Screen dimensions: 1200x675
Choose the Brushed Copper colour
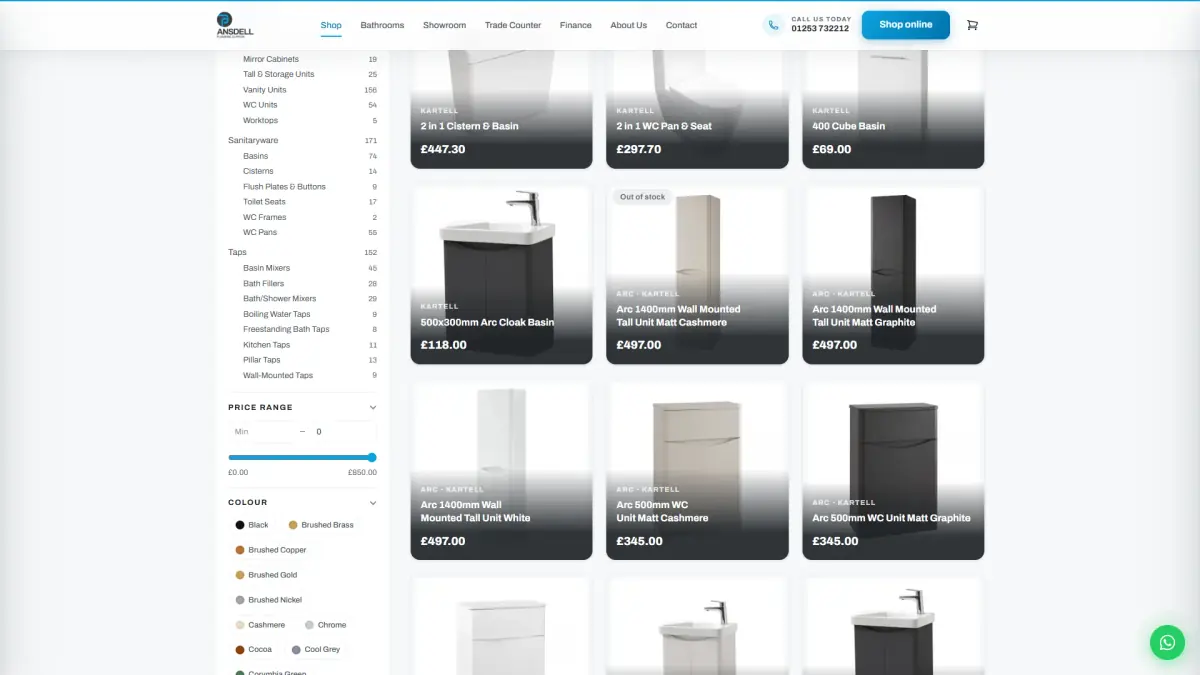[271, 550]
